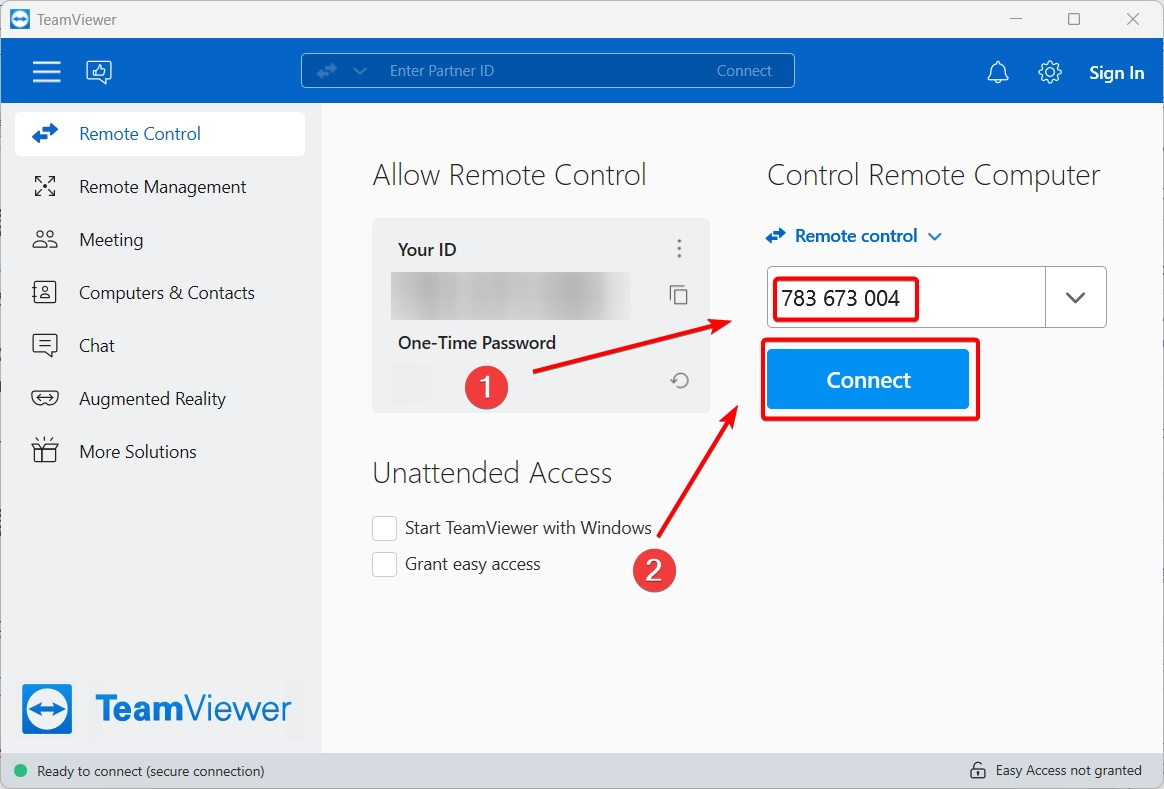Copy Your ID to clipboard
Image resolution: width=1164 pixels, height=789 pixels.
(679, 295)
